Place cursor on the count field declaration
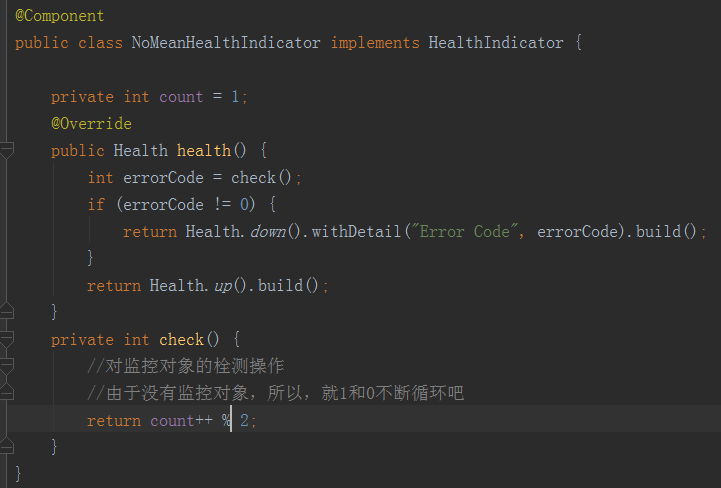Screen dimensions: 721x488 [181, 97]
